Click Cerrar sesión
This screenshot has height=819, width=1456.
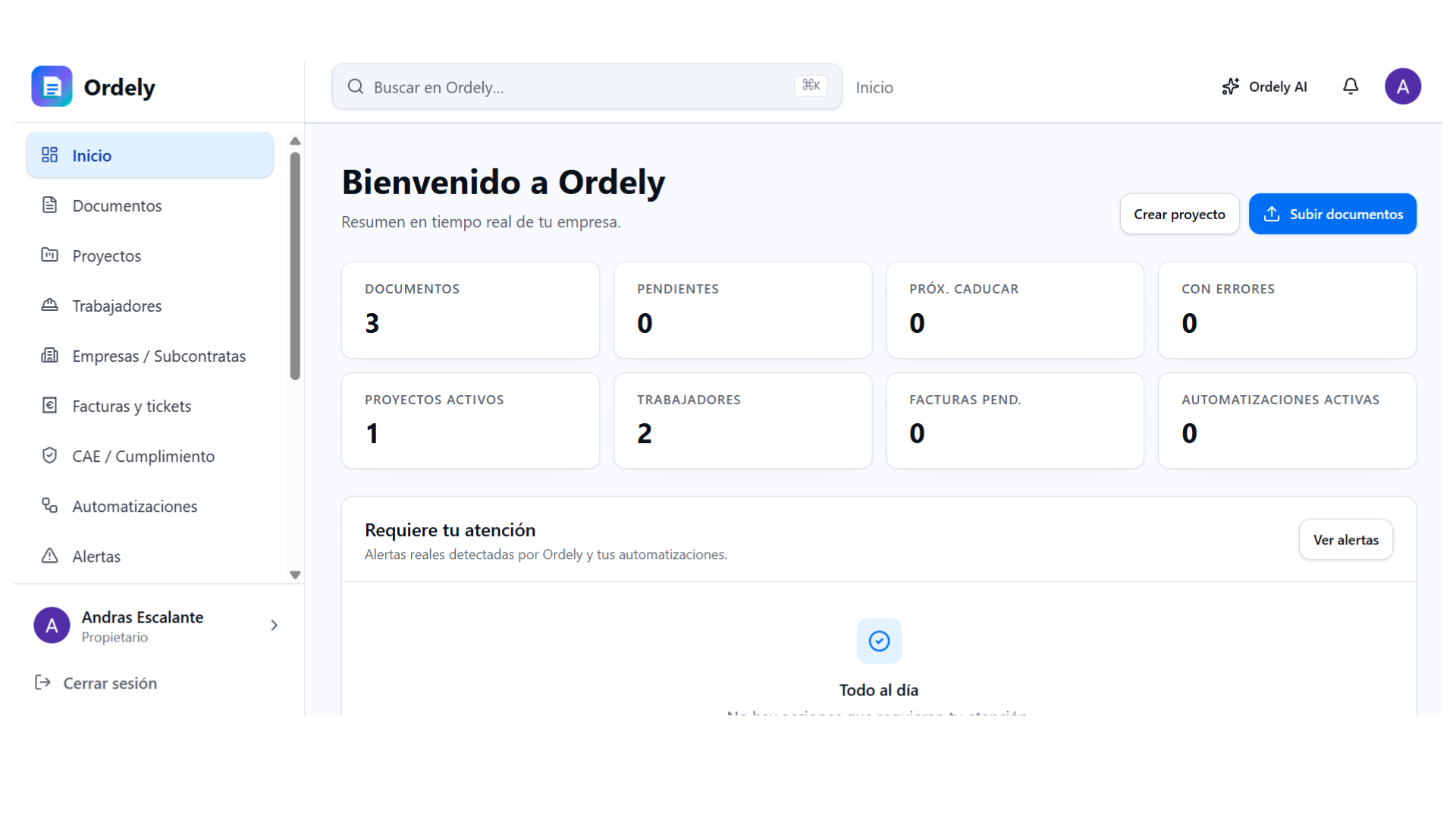coord(96,682)
